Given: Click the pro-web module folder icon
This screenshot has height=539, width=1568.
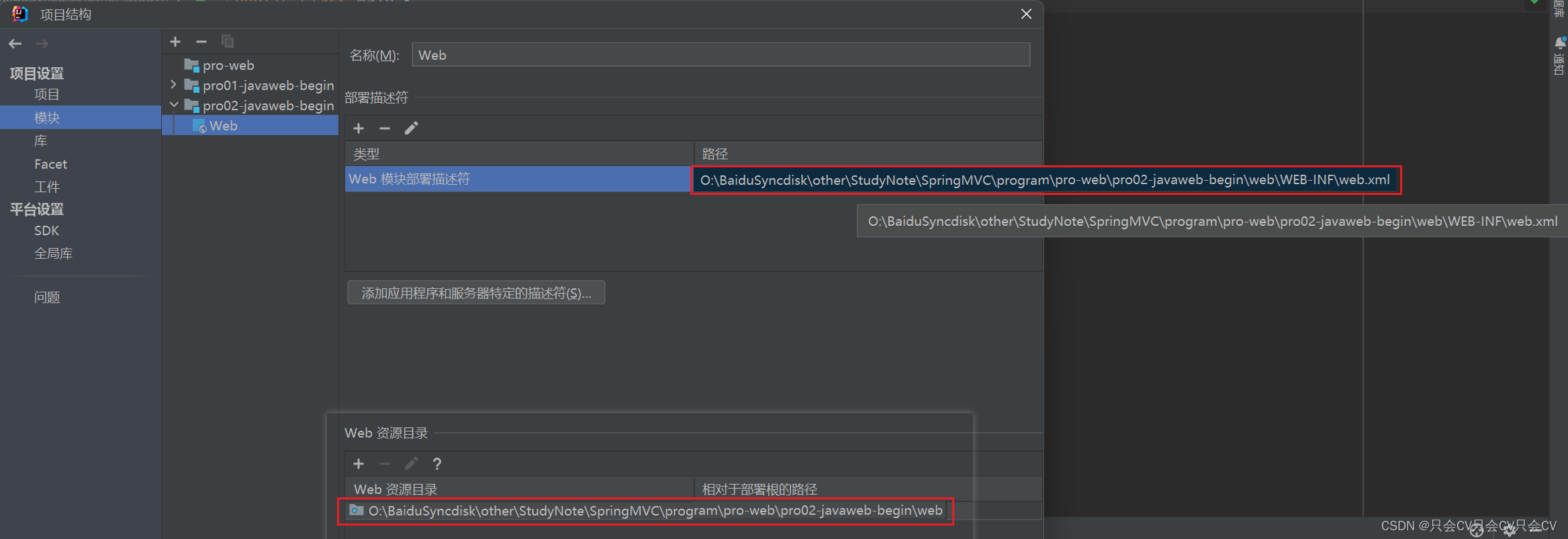Looking at the screenshot, I should [x=191, y=65].
